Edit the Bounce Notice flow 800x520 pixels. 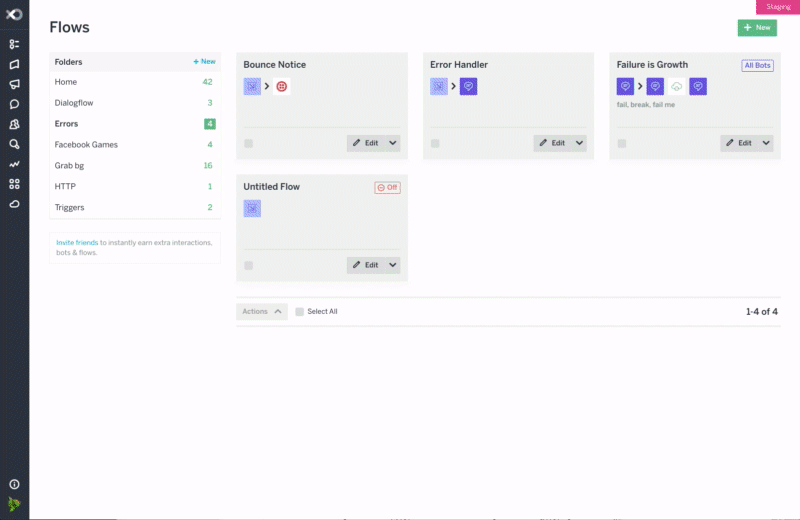click(366, 143)
